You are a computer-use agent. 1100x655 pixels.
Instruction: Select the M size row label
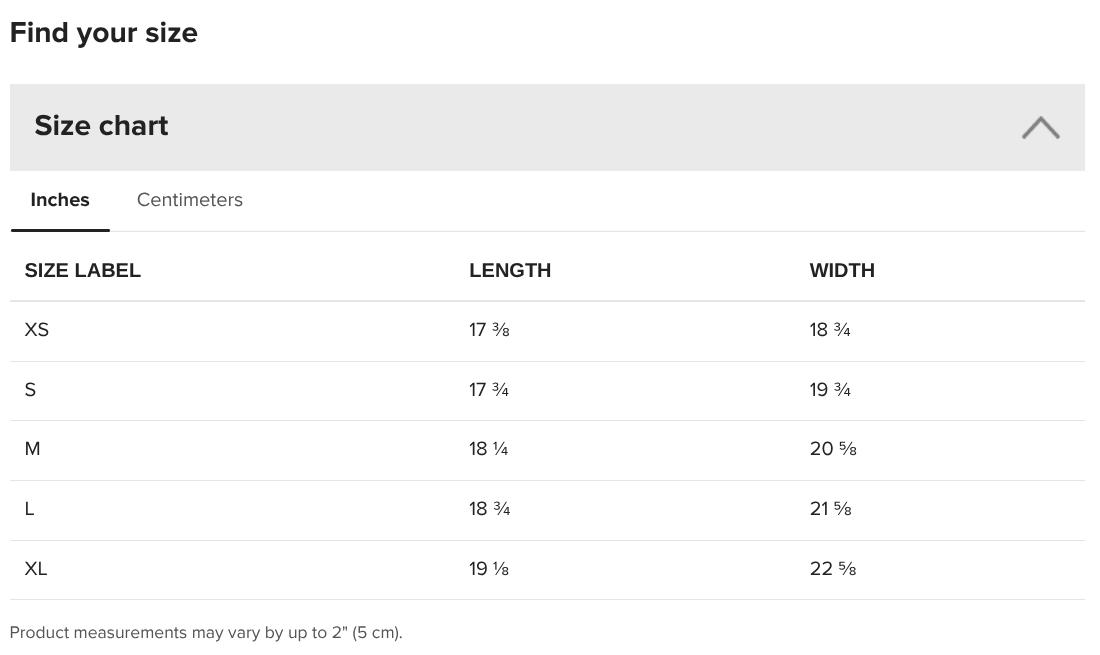click(x=32, y=449)
